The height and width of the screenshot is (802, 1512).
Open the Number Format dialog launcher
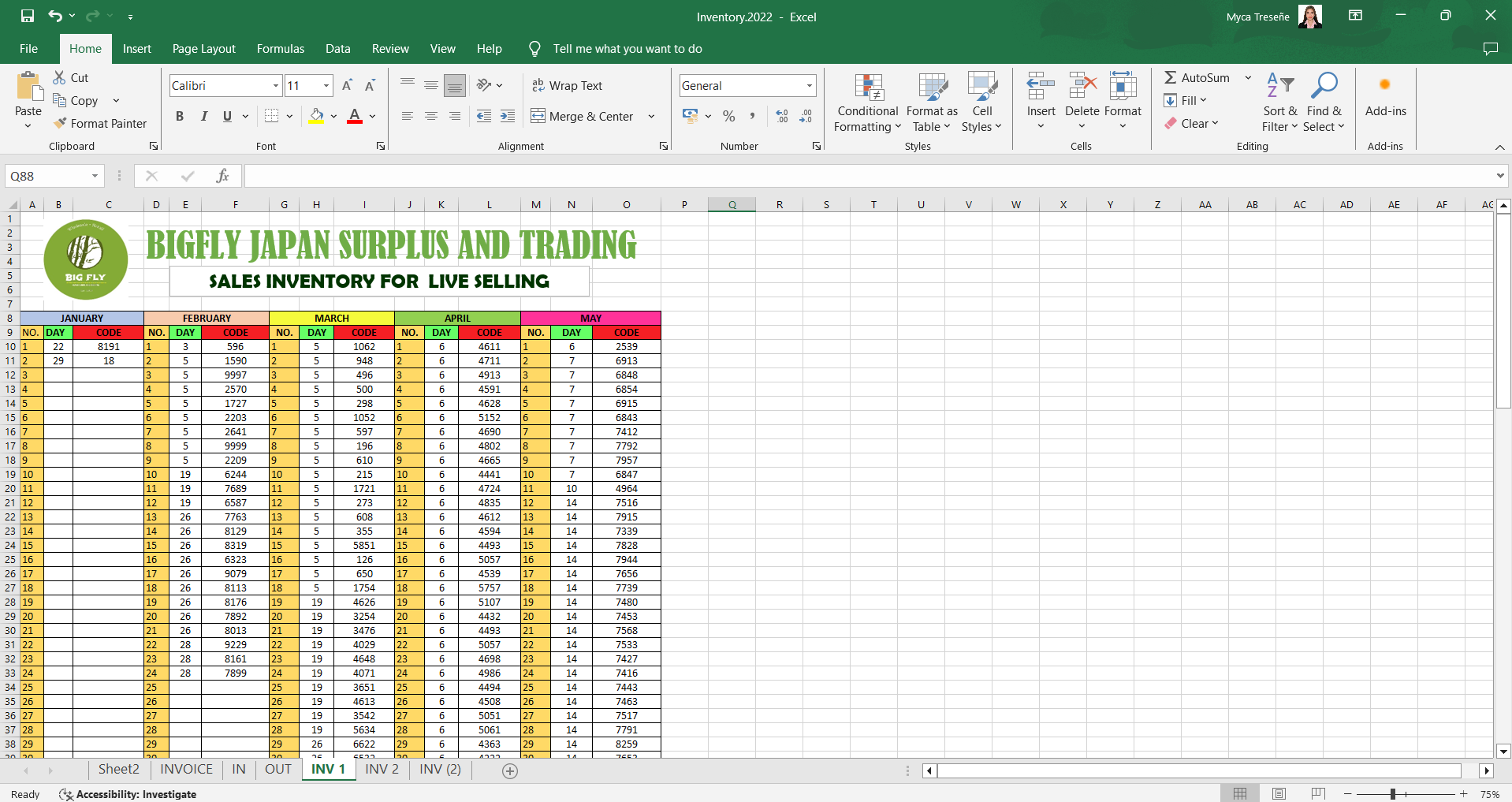tap(817, 146)
